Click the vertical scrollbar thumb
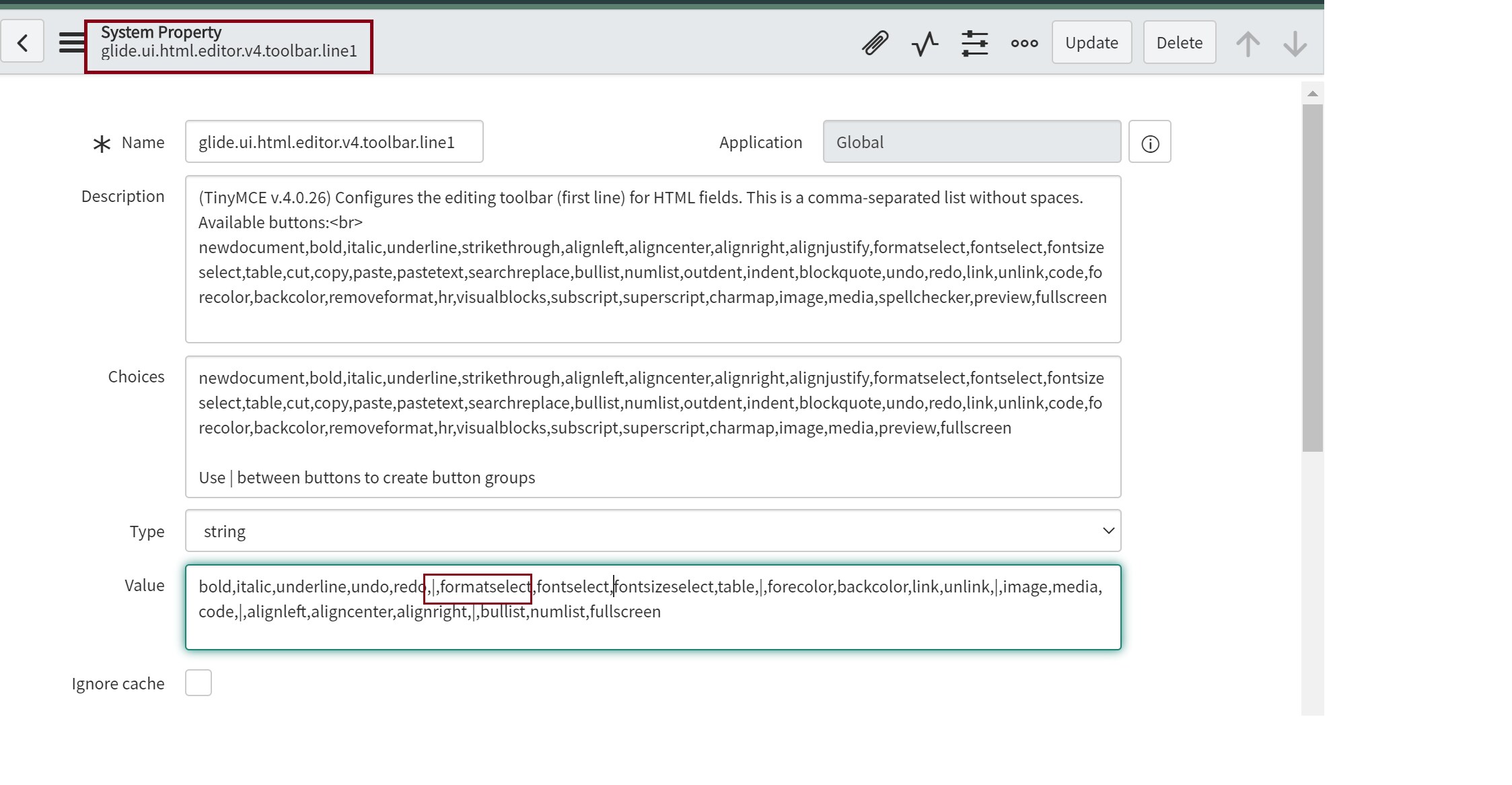This screenshot has height=785, width=1512. pos(1312,277)
